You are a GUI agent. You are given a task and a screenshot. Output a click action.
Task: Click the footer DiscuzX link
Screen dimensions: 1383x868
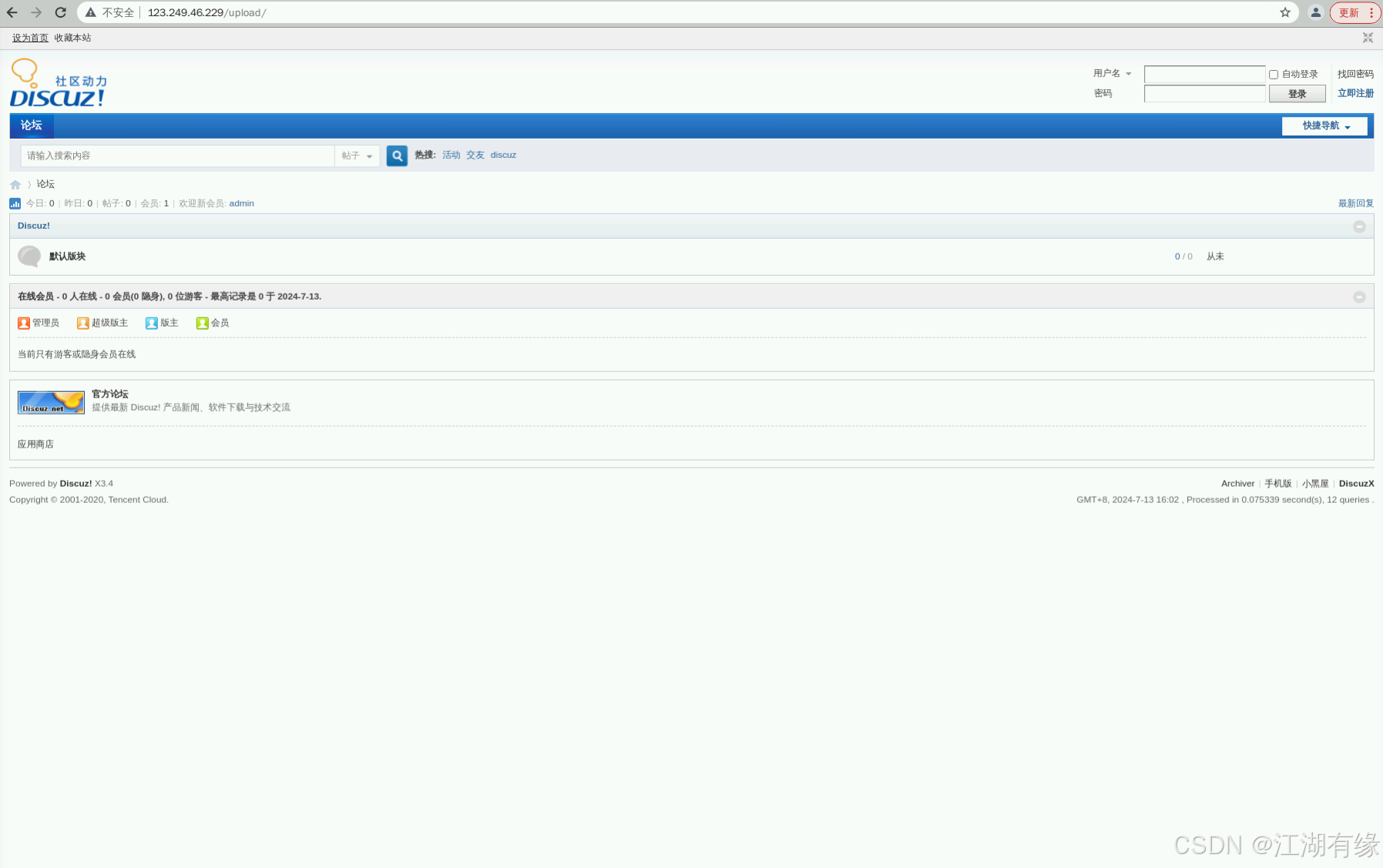pos(1356,484)
